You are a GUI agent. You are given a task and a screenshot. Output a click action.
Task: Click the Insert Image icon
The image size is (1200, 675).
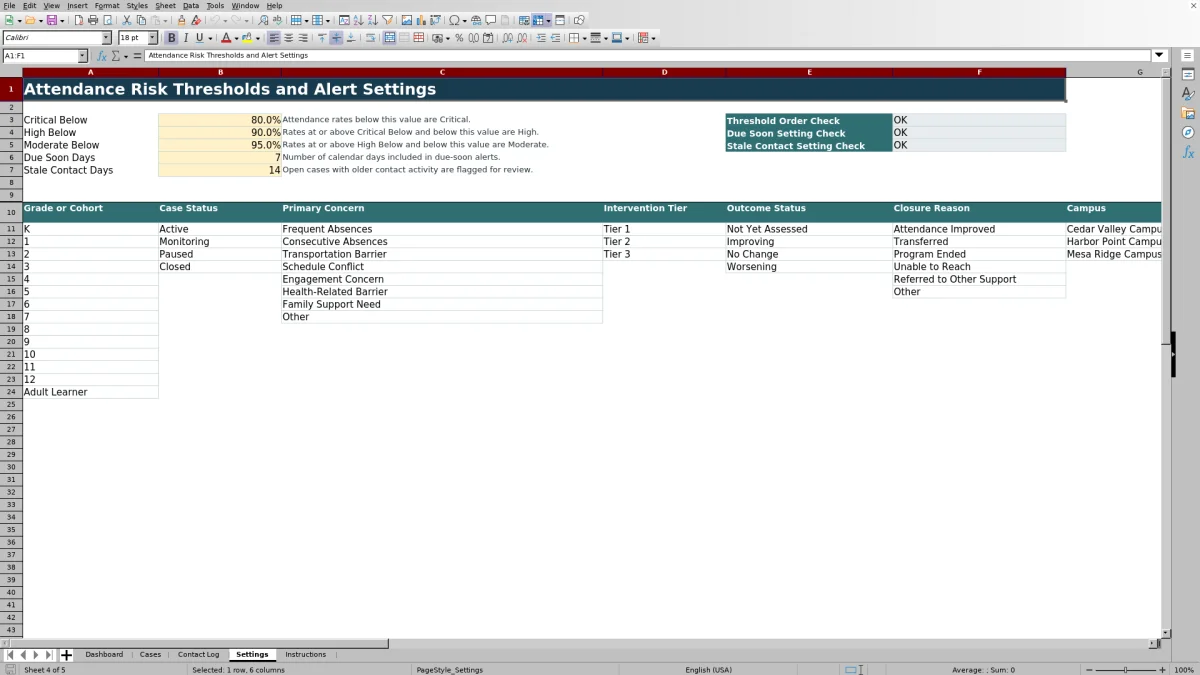click(406, 20)
